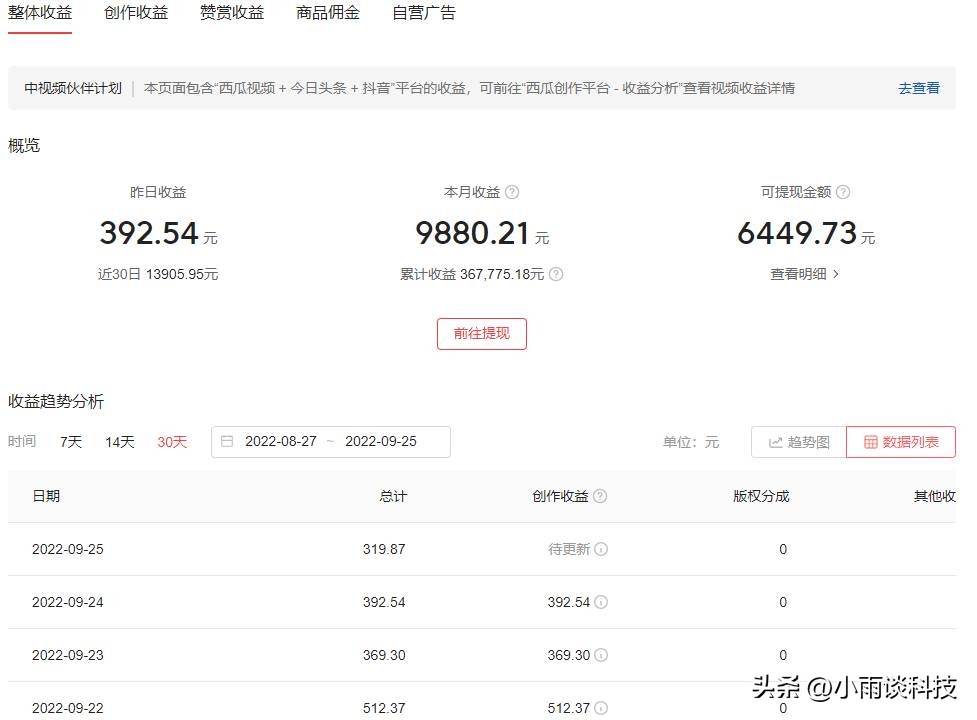Image resolution: width=977 pixels, height=720 pixels.
Task: Open the 趋势图 trend chart view
Action: pyautogui.click(x=798, y=441)
